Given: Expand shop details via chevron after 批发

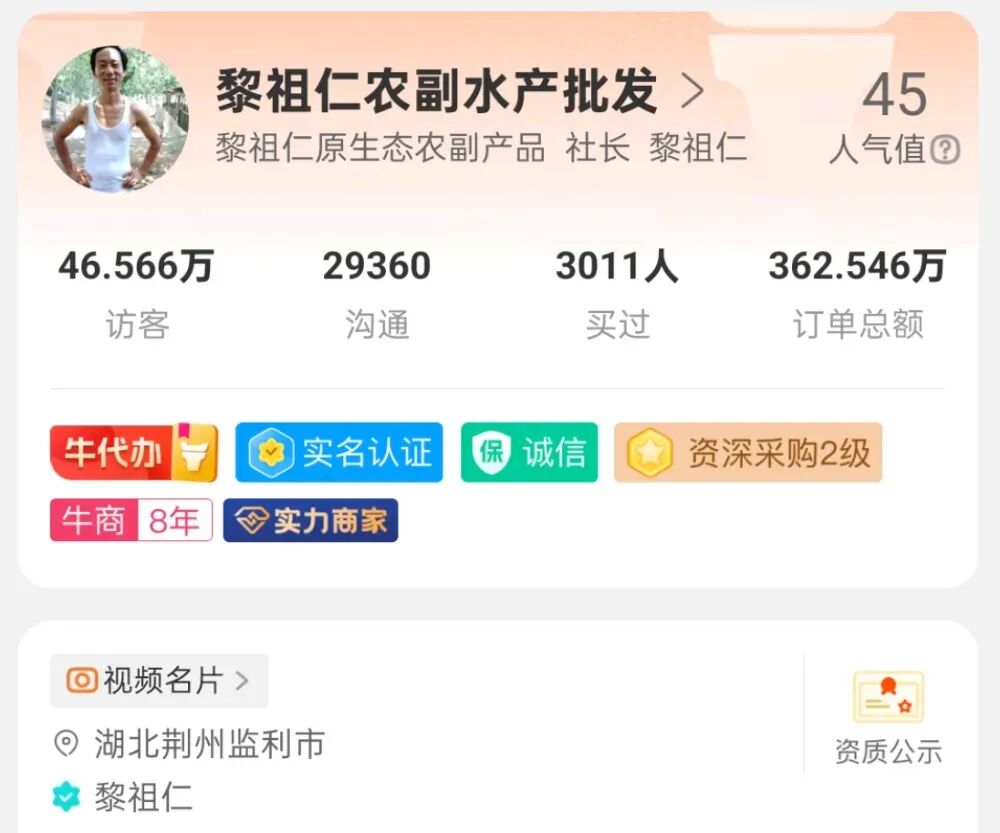Looking at the screenshot, I should click(x=692, y=91).
